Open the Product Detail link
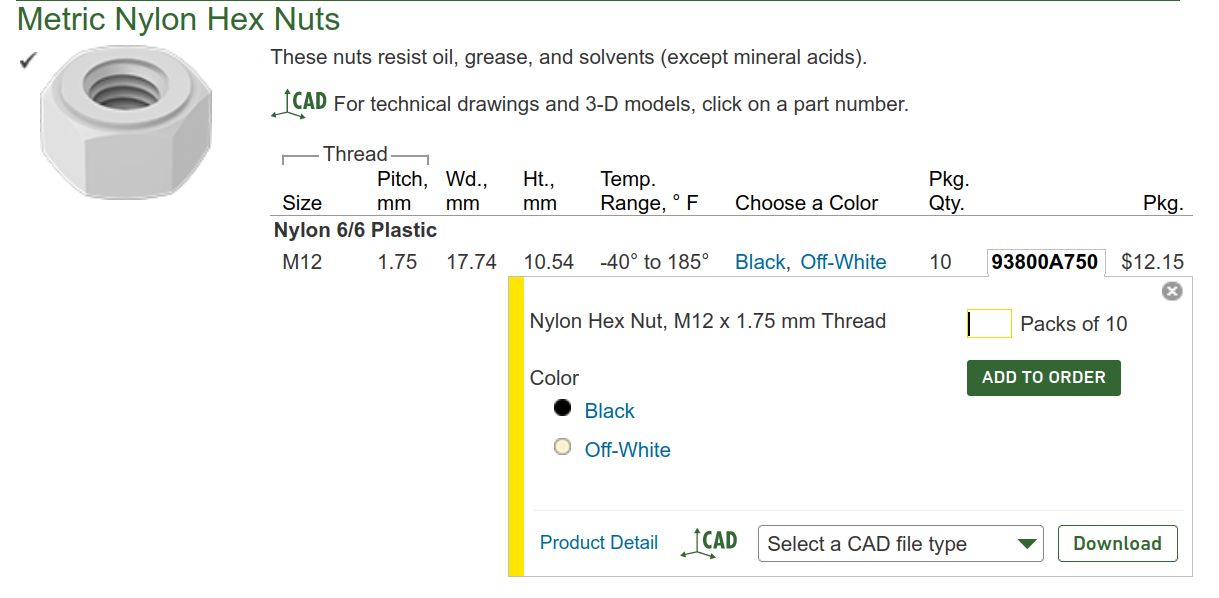The image size is (1219, 598). click(x=598, y=543)
